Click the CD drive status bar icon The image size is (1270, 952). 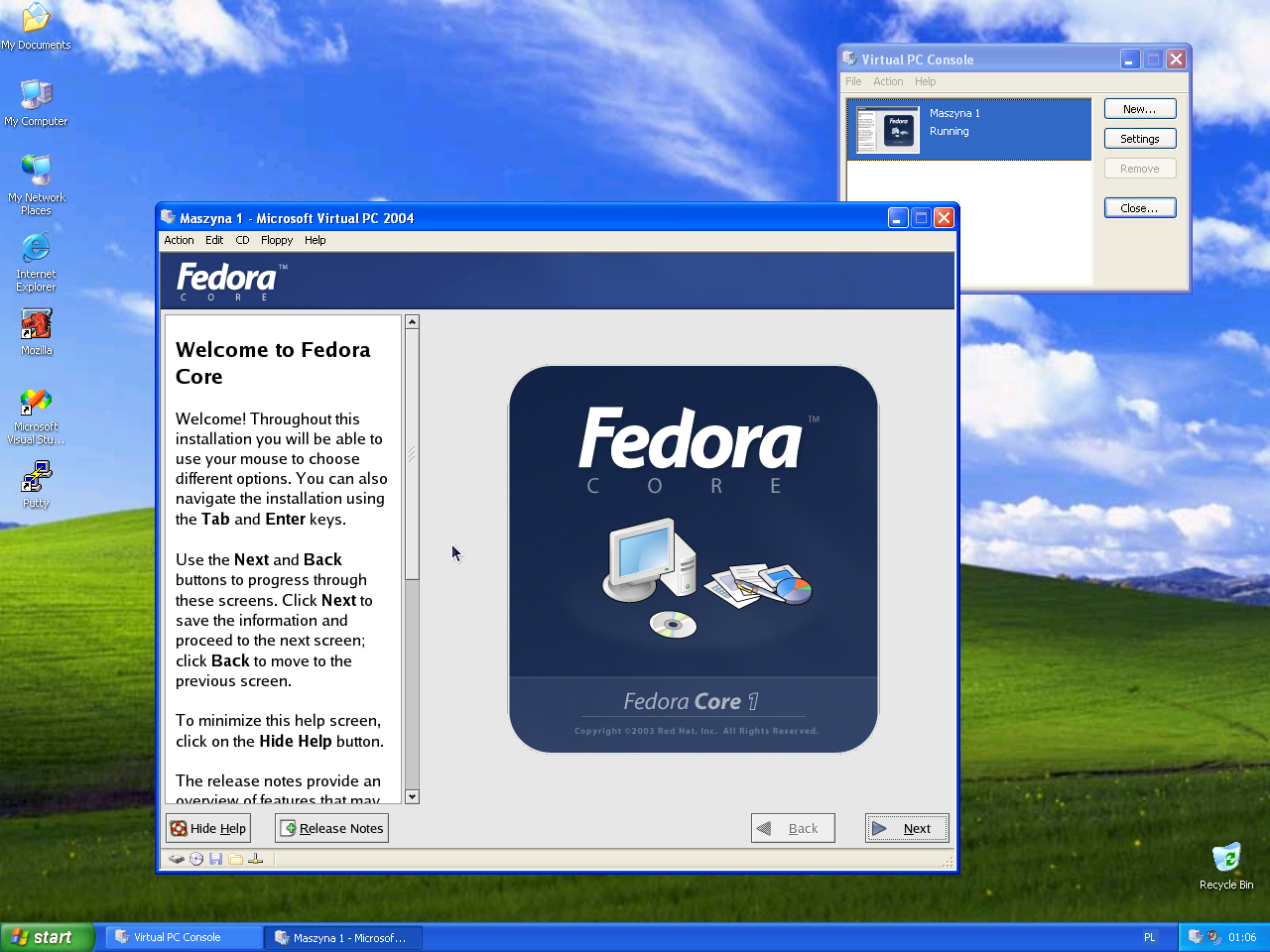tap(196, 859)
